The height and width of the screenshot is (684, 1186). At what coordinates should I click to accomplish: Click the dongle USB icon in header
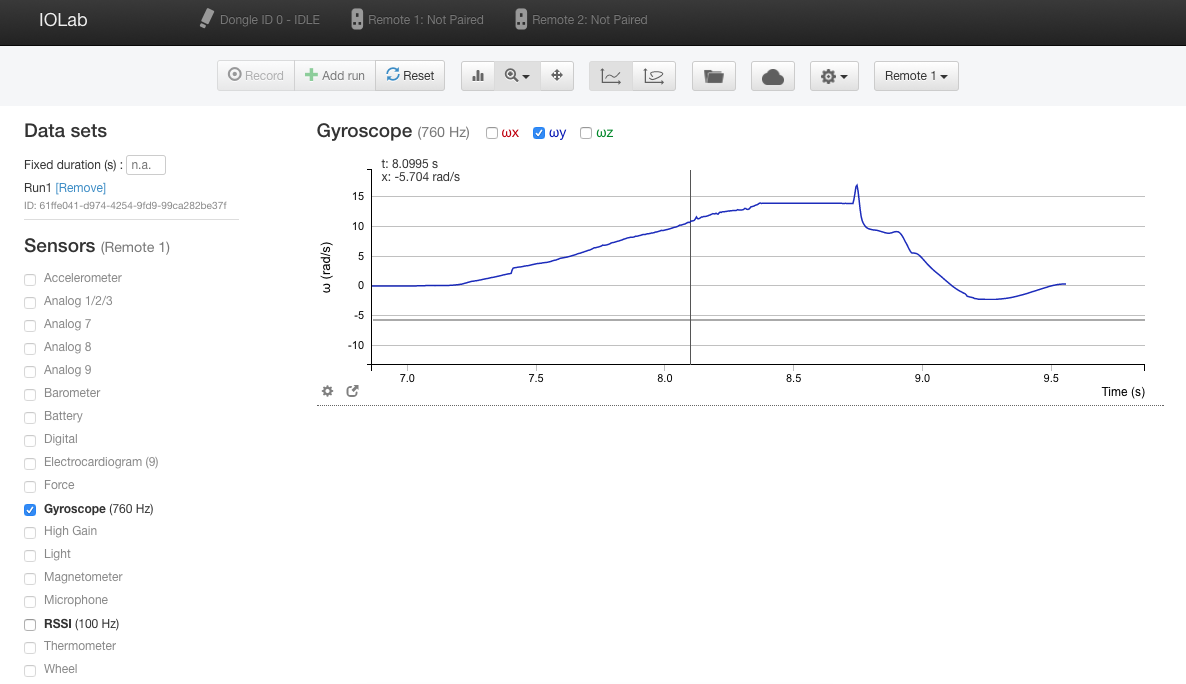206,19
